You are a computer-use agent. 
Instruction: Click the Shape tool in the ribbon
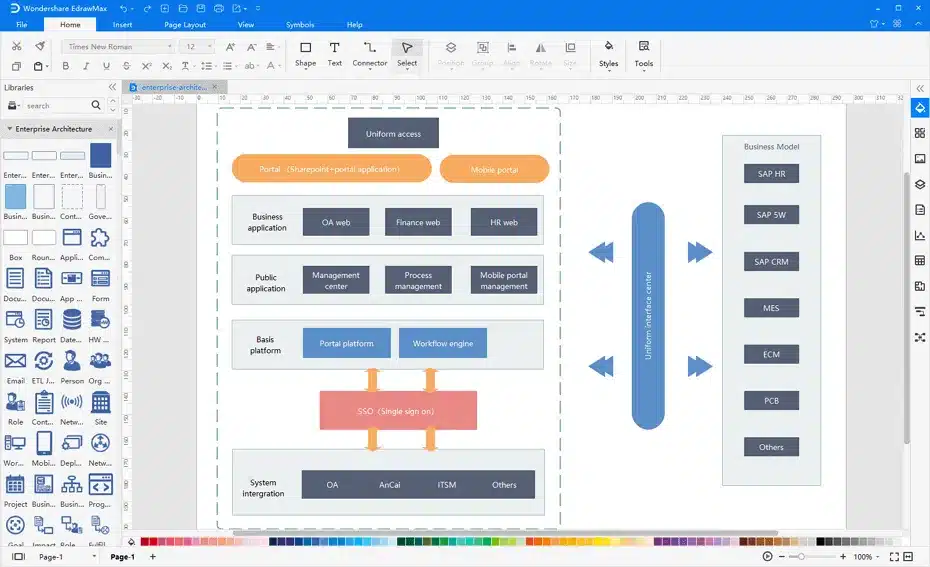coord(305,53)
